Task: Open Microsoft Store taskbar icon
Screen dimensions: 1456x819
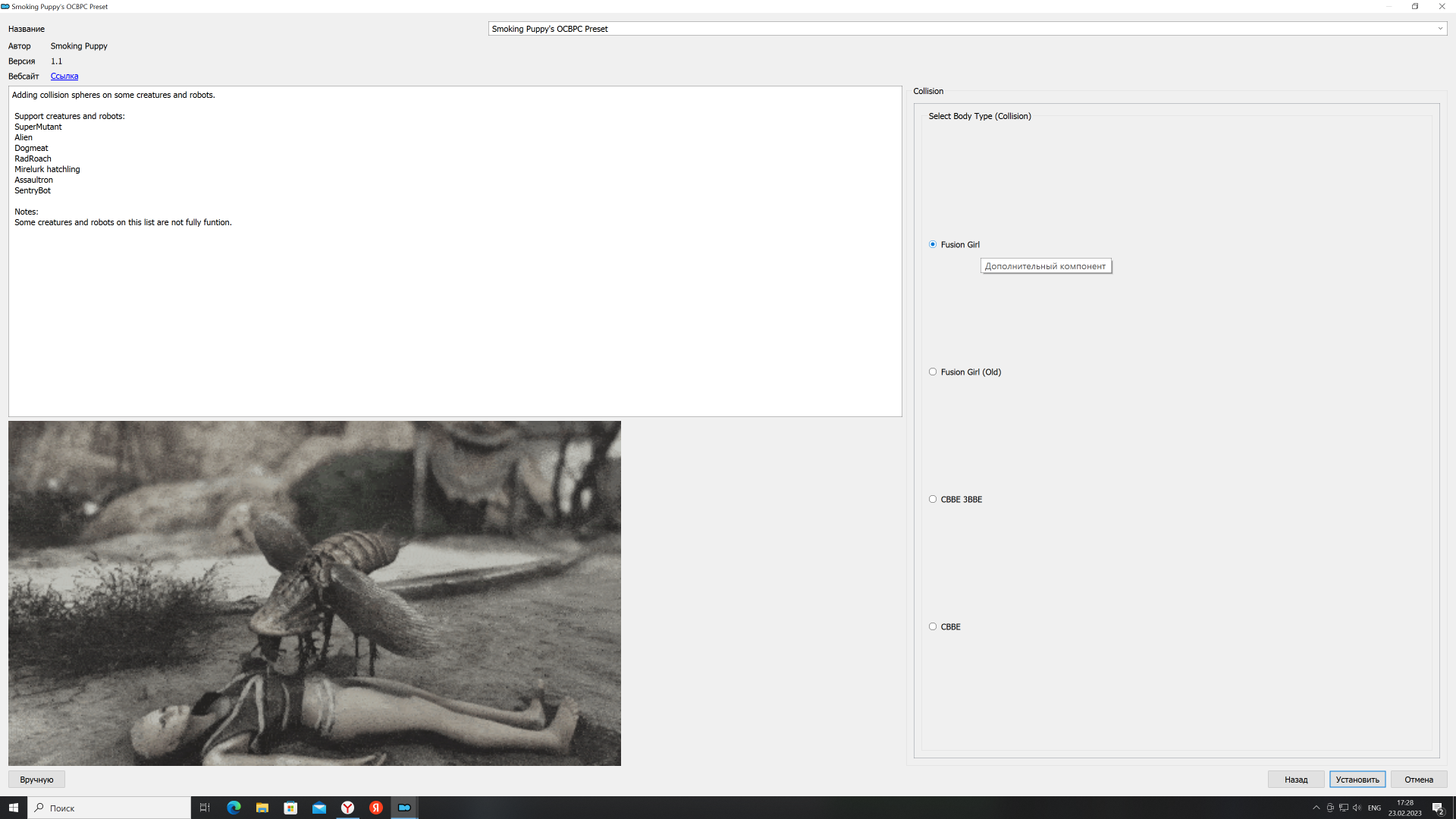Action: 290,808
